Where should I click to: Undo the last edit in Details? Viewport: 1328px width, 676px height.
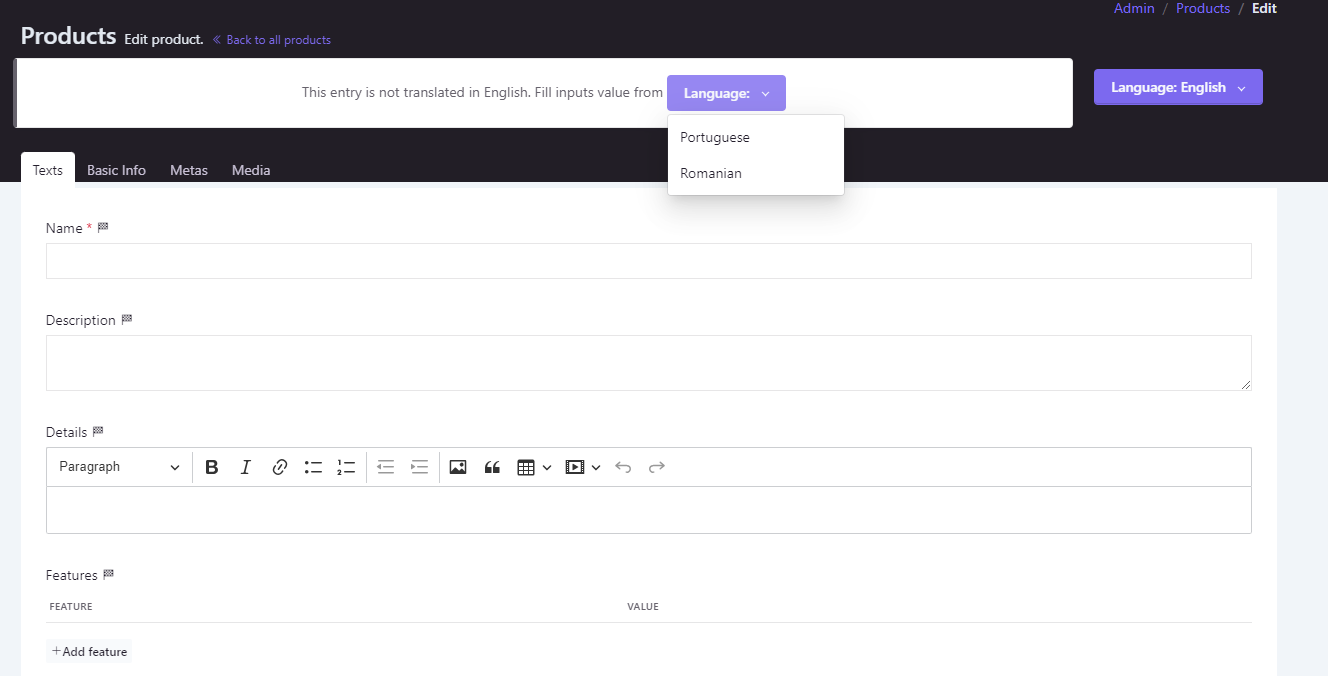623,466
